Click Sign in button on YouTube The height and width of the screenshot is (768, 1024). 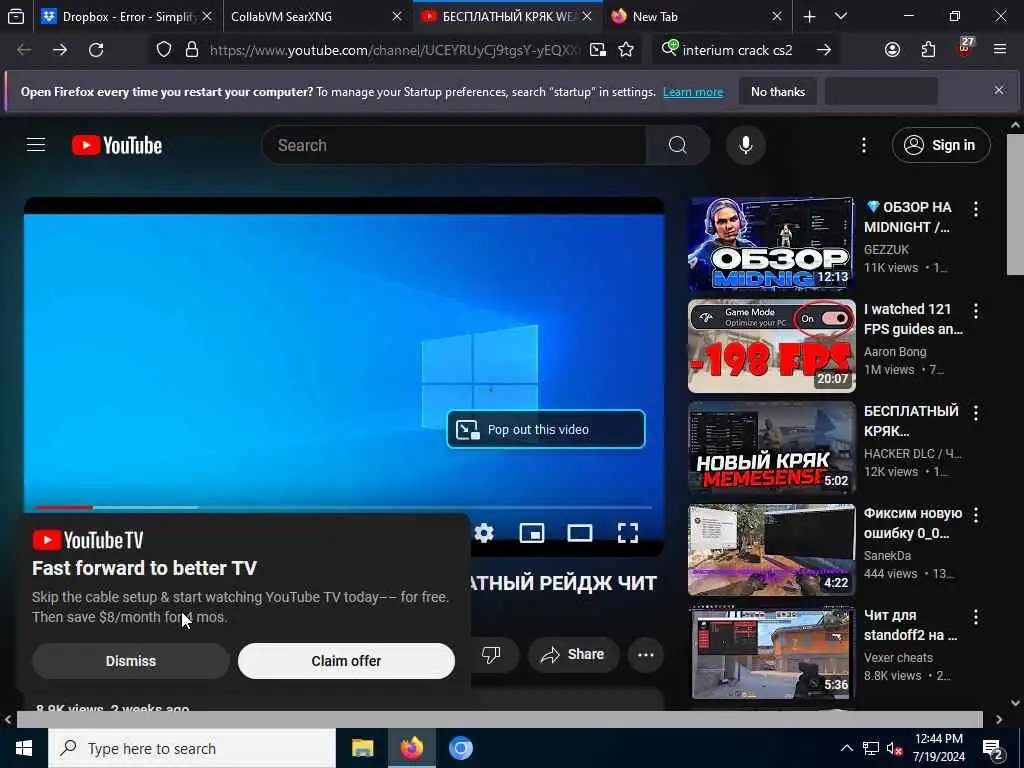940,145
